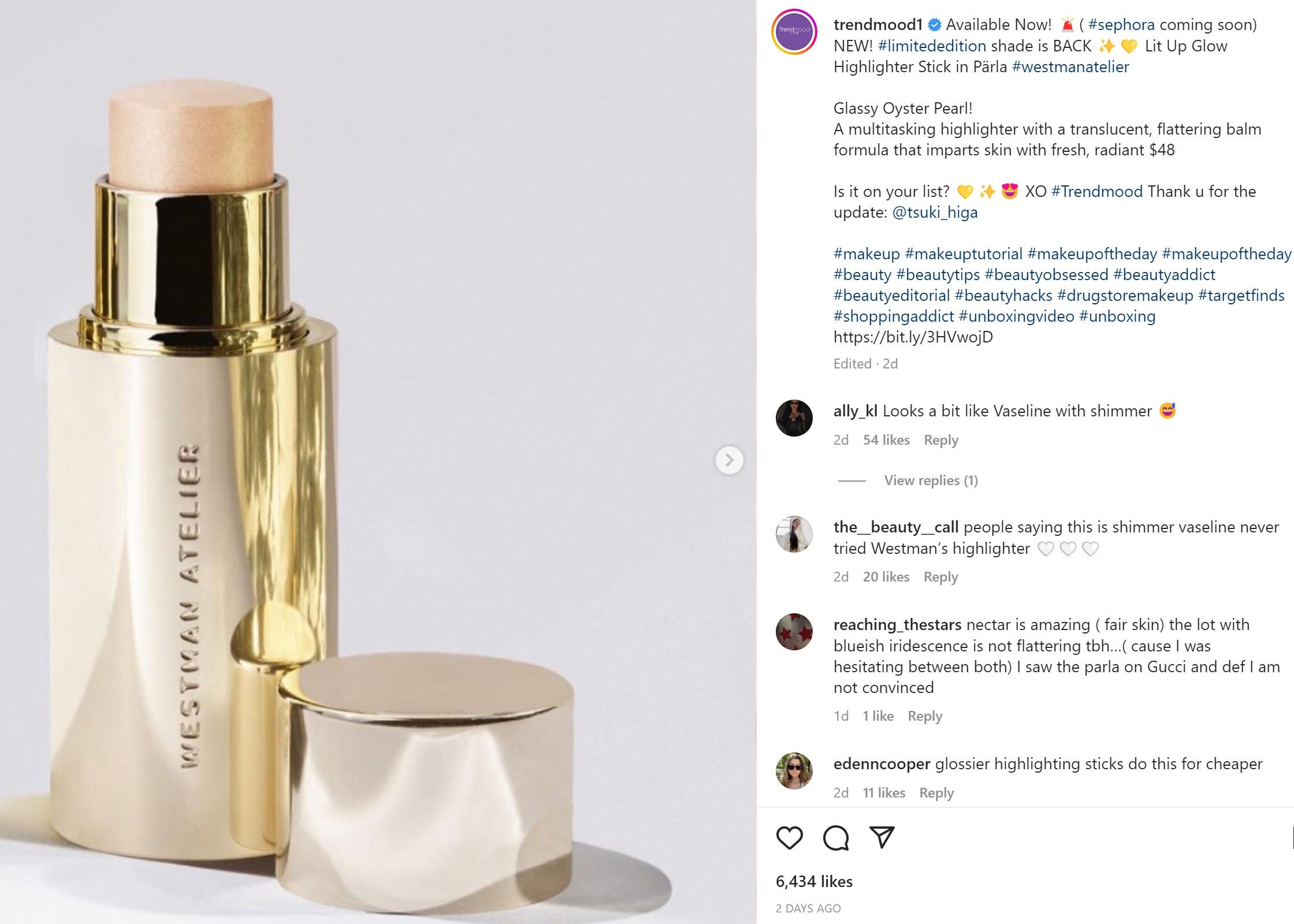Screen dimensions: 1294x924
Task: Like the post with the heart icon
Action: point(789,838)
